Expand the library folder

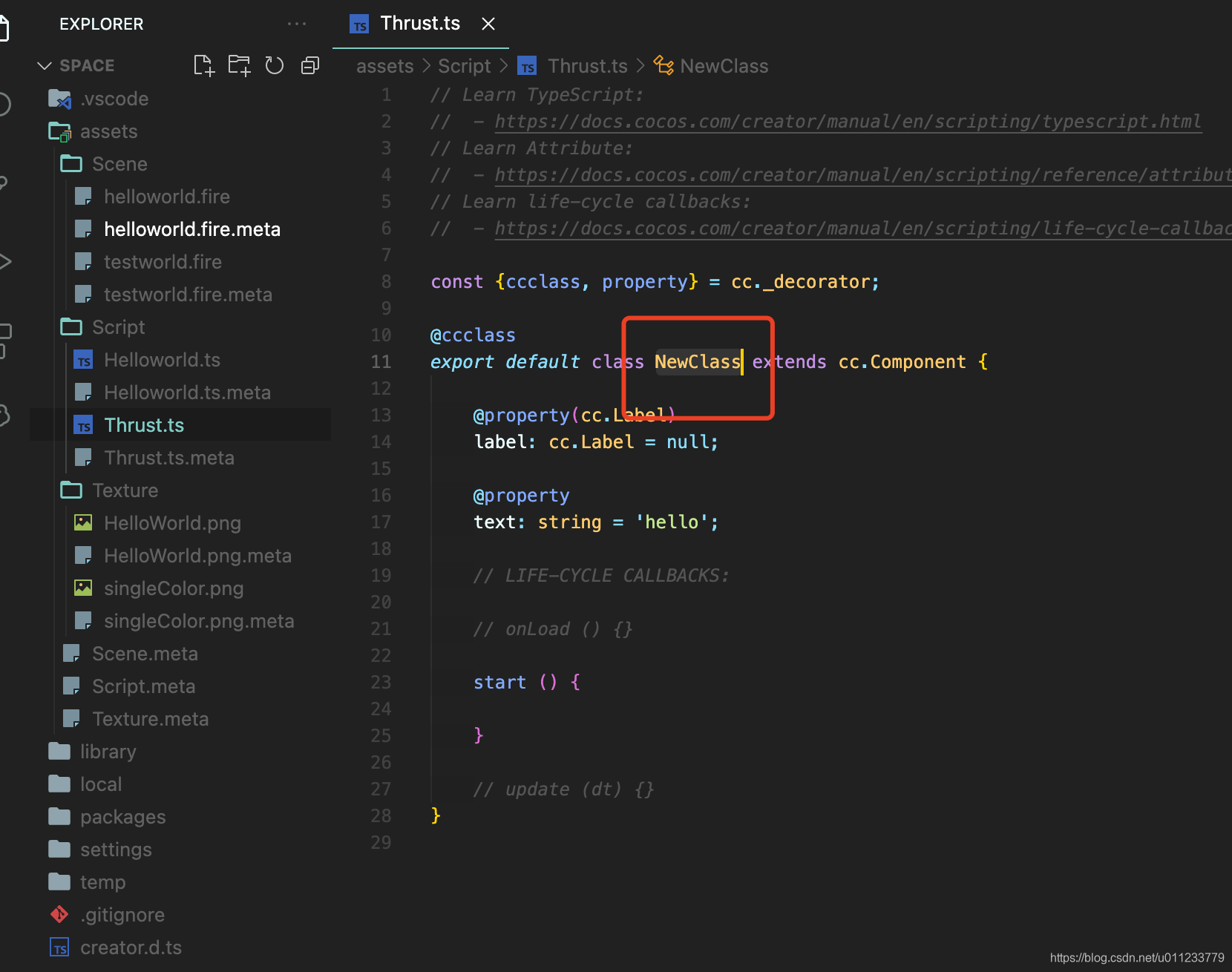coord(108,752)
